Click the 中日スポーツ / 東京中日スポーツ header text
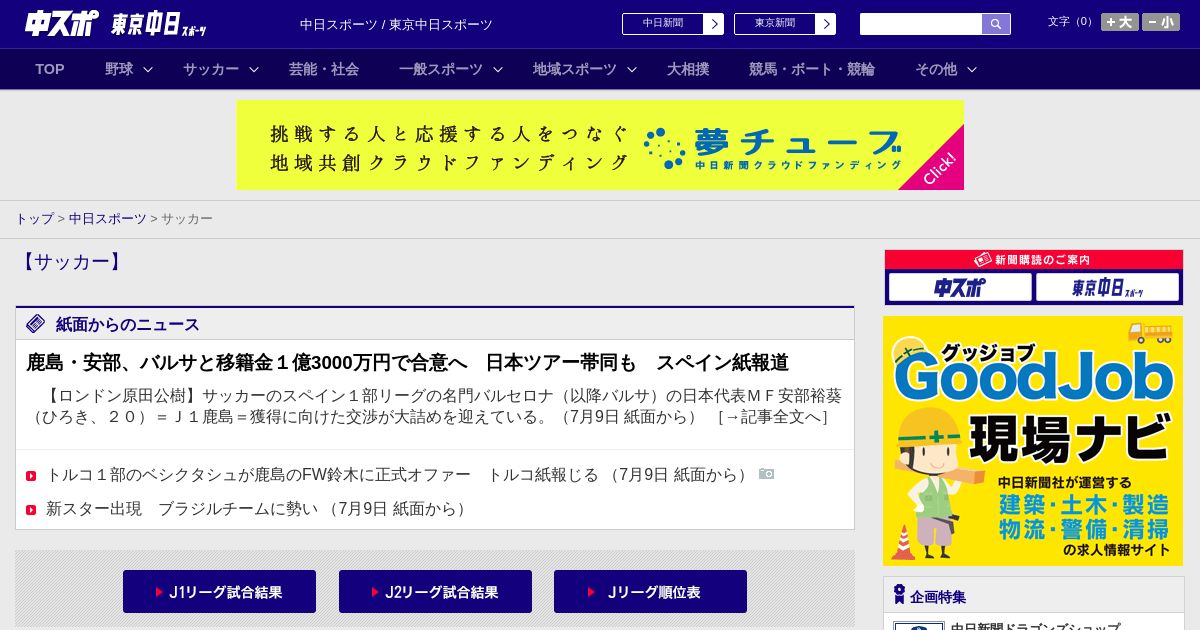 pos(396,24)
